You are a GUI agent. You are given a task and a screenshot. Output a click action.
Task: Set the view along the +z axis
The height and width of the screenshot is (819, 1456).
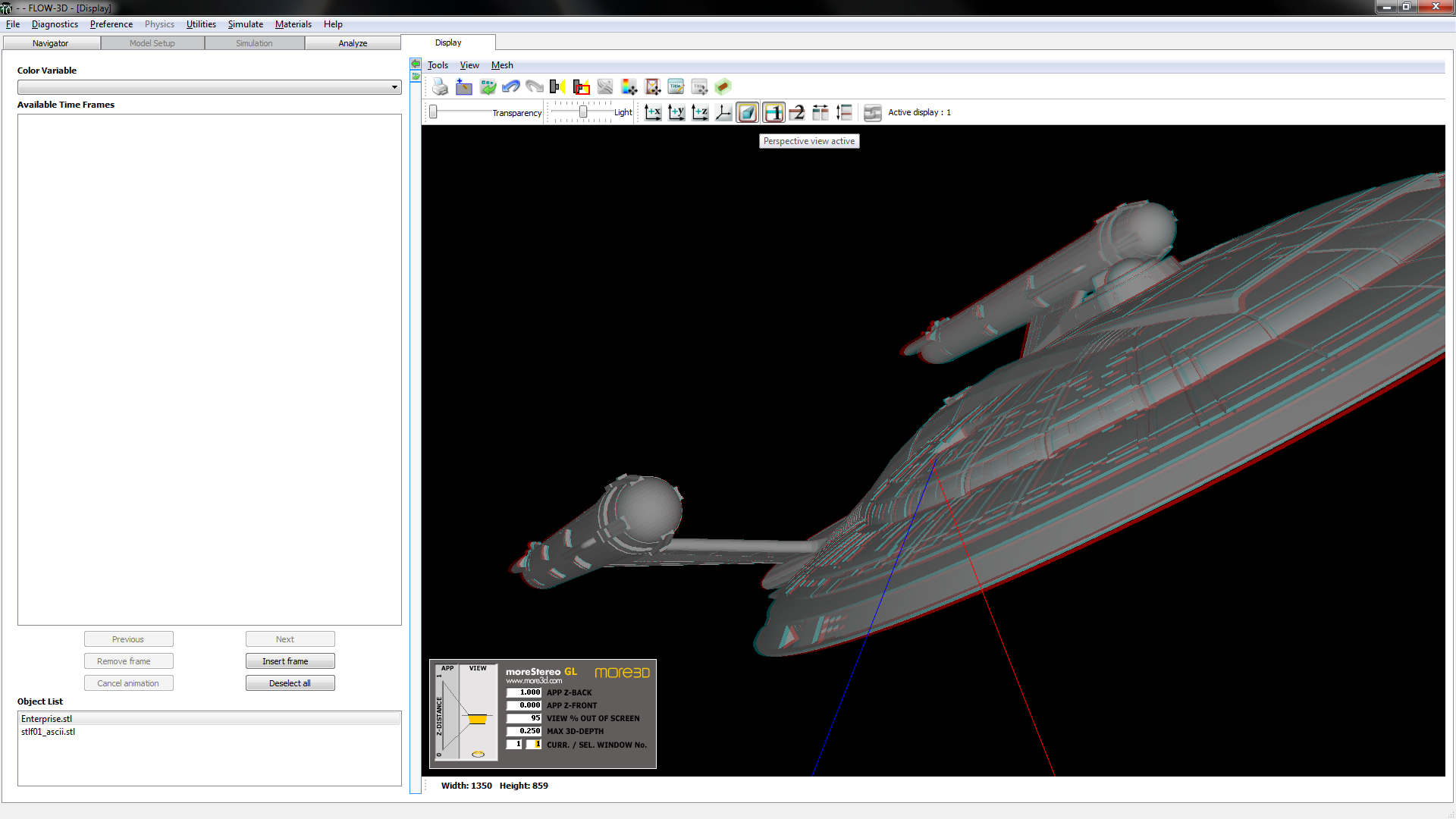click(x=700, y=113)
